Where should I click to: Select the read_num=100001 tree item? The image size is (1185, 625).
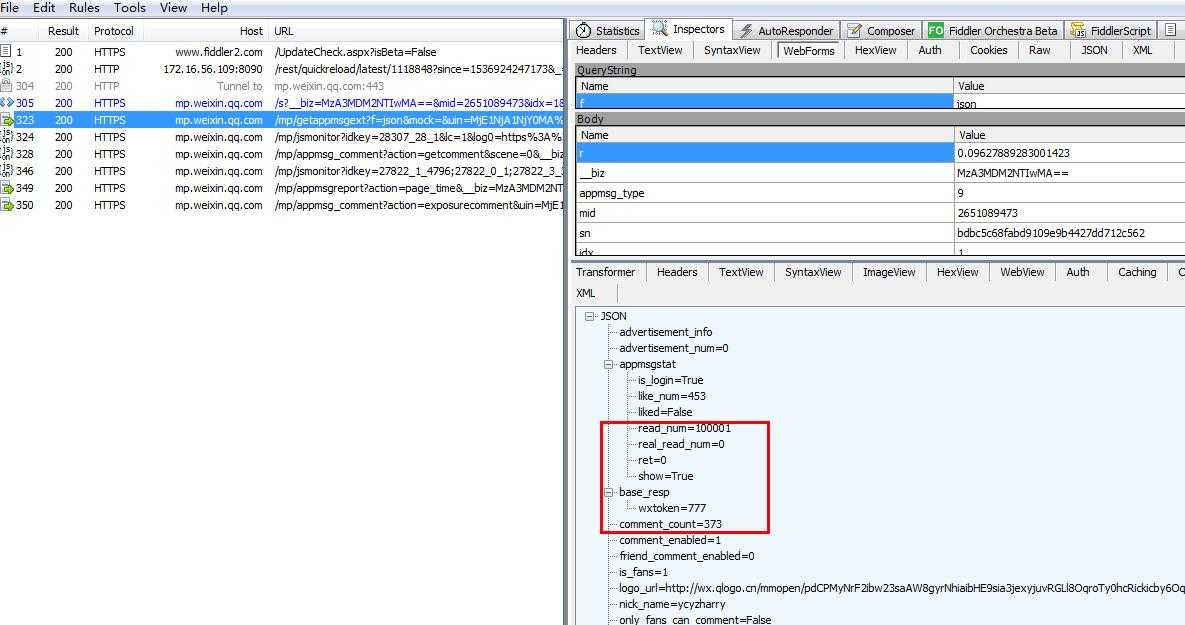click(684, 428)
